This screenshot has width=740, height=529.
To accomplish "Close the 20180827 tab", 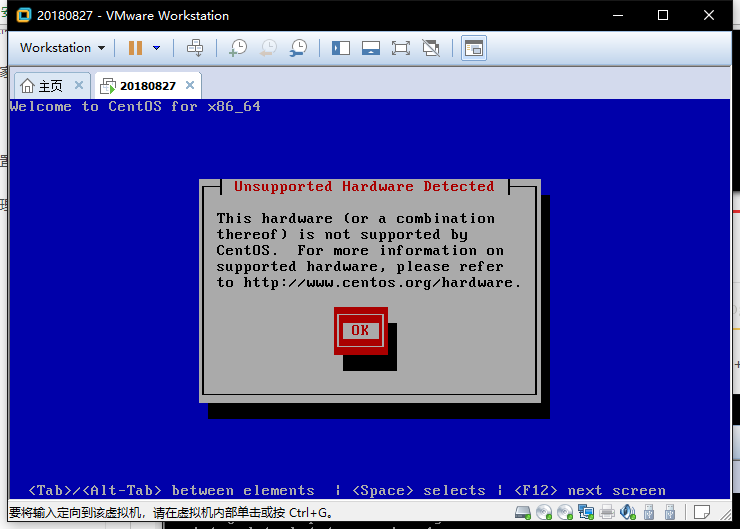I will coord(190,85).
